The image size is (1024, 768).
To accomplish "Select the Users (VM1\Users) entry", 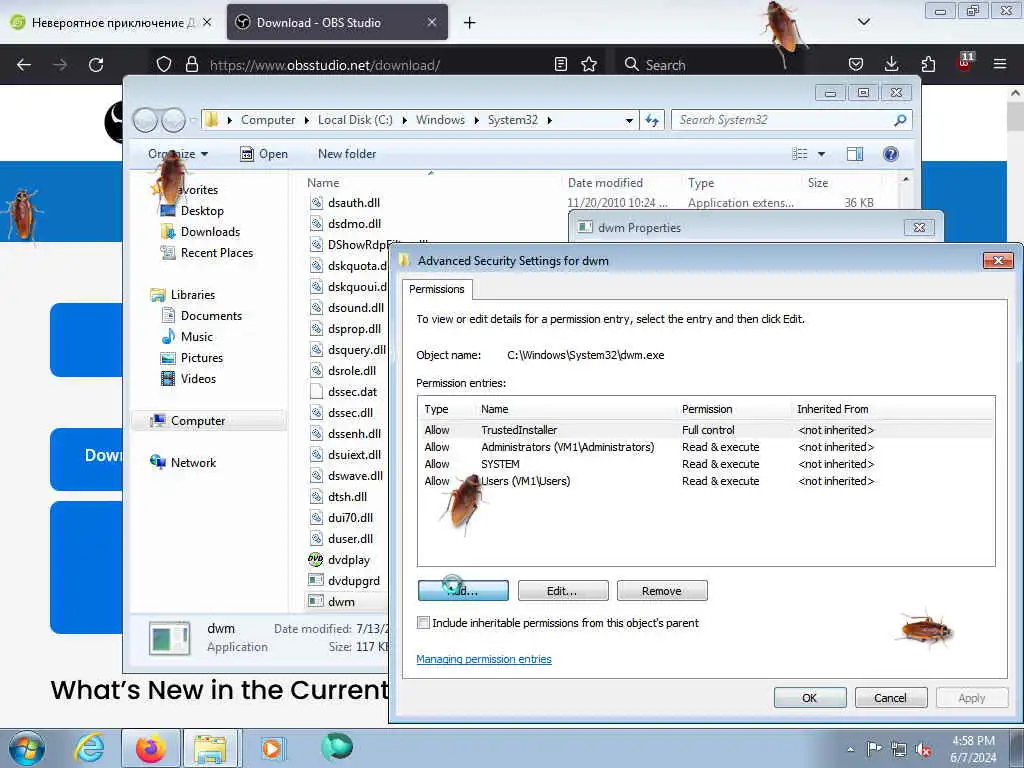I will tap(705, 481).
